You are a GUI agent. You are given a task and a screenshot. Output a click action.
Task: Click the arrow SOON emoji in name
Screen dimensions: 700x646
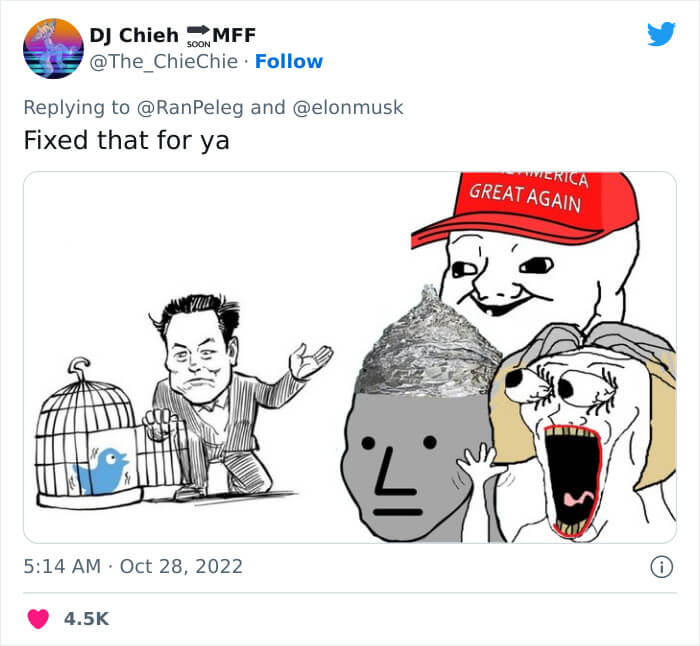click(198, 36)
